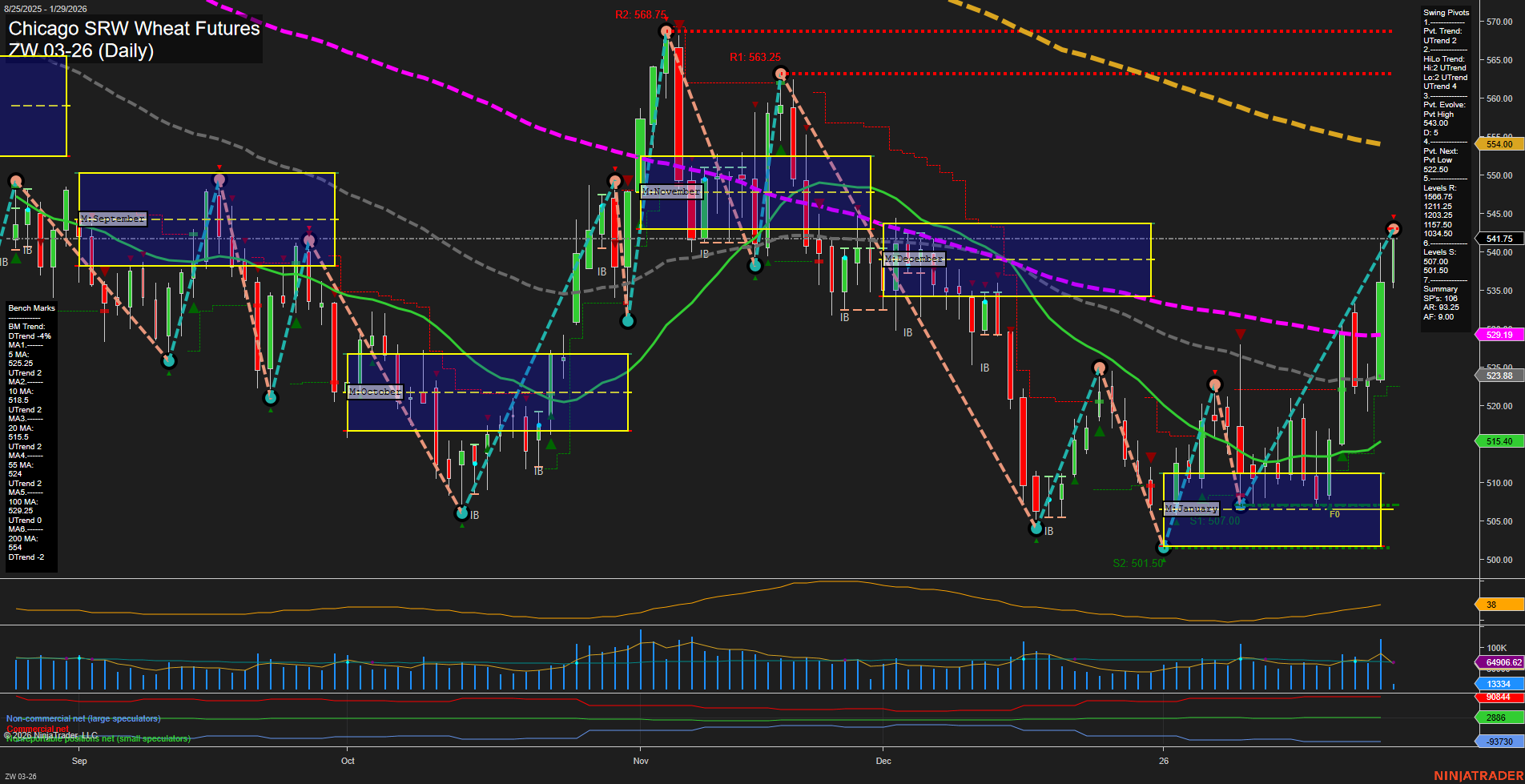Click the red 90844 value swatch on right axis
This screenshot has height=784, width=1525.
[x=1499, y=698]
